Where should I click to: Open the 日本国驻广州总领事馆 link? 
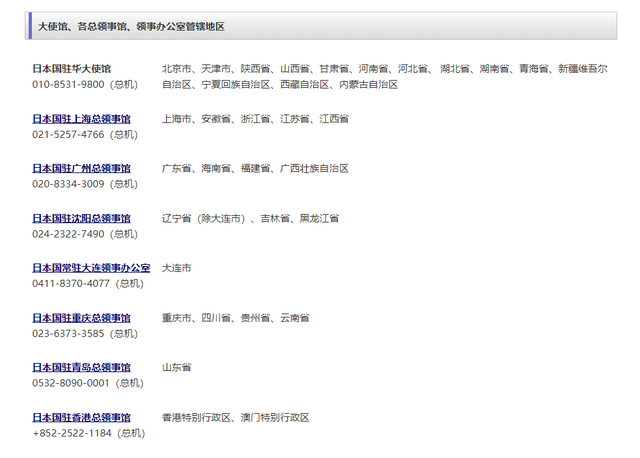(x=82, y=169)
